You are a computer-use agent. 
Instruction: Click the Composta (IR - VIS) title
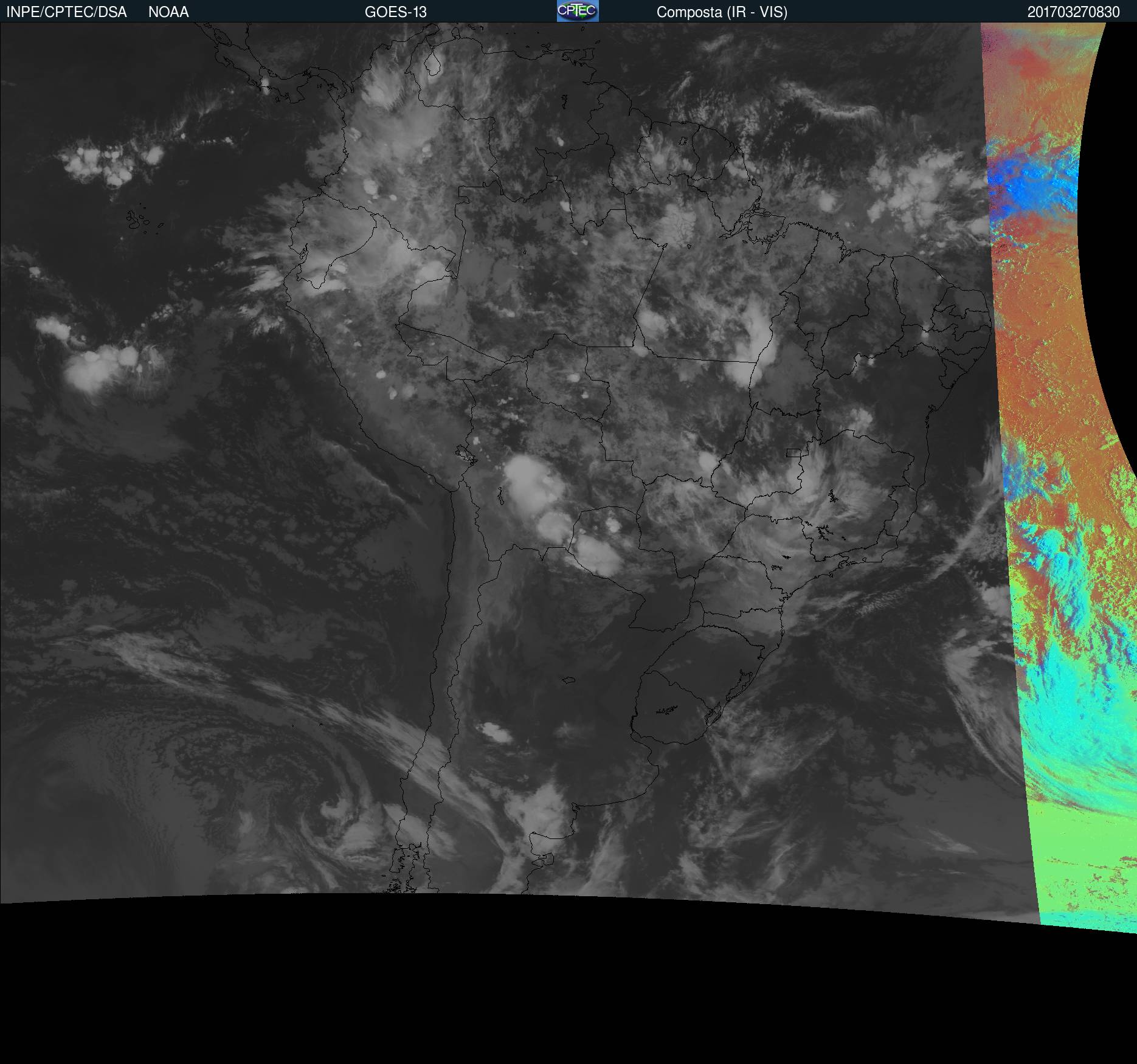pyautogui.click(x=722, y=12)
